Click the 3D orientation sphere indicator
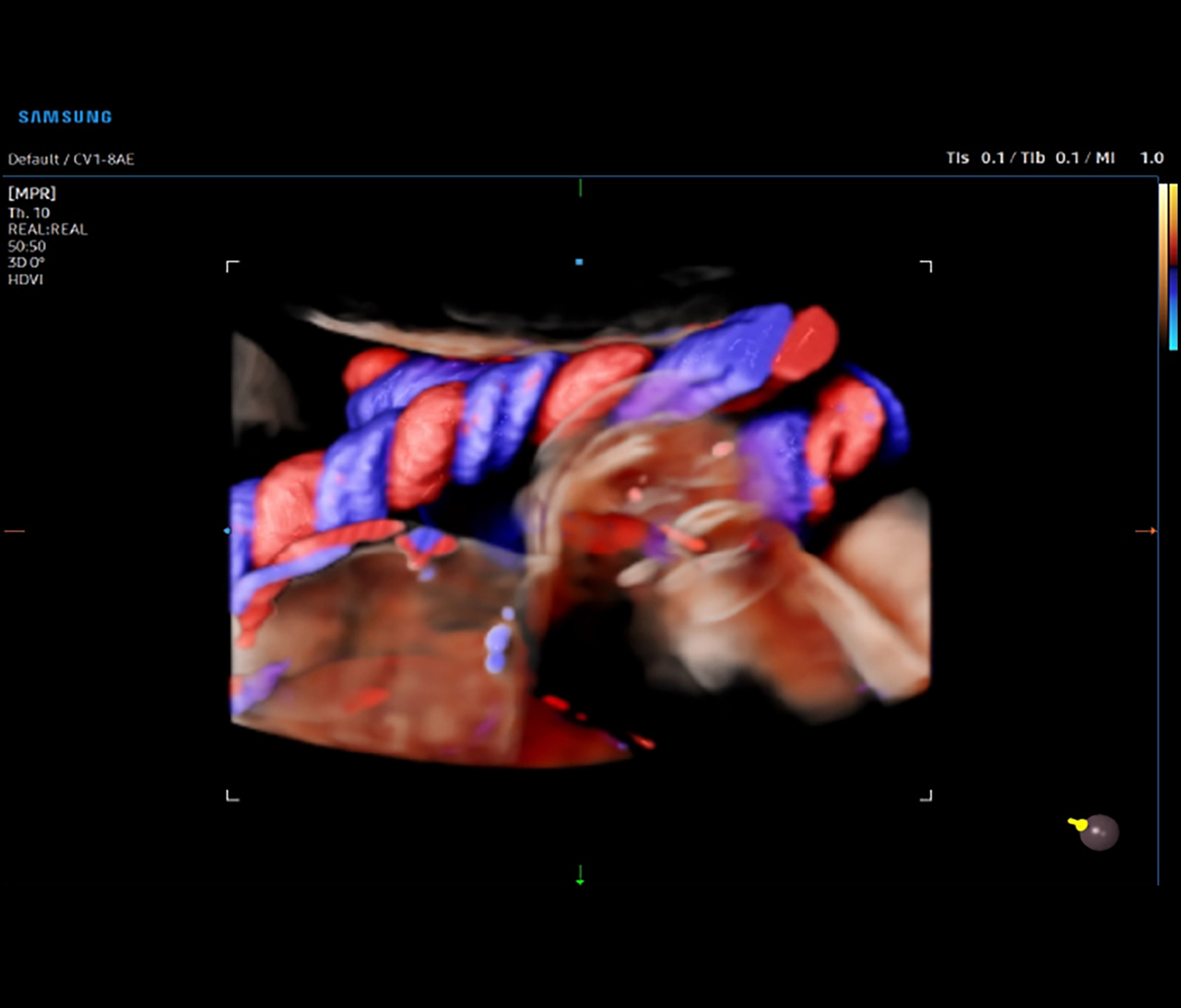Viewport: 1181px width, 1008px height. coord(1098,832)
